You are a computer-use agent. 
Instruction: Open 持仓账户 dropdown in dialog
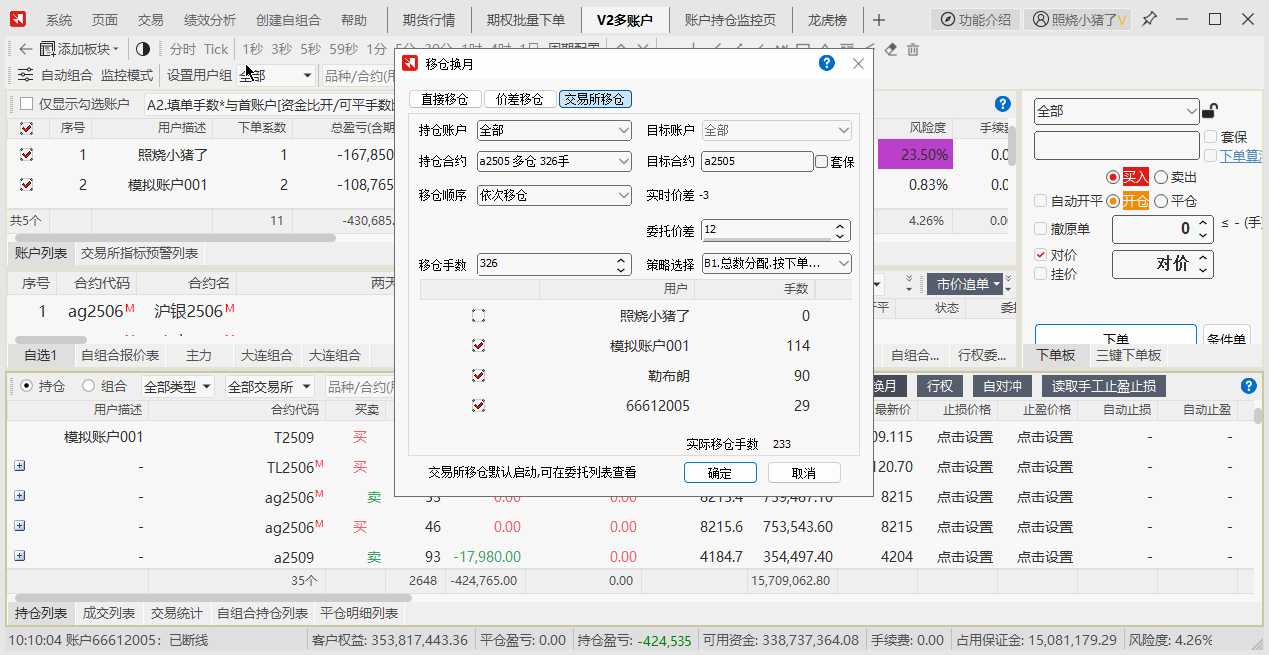(x=555, y=130)
